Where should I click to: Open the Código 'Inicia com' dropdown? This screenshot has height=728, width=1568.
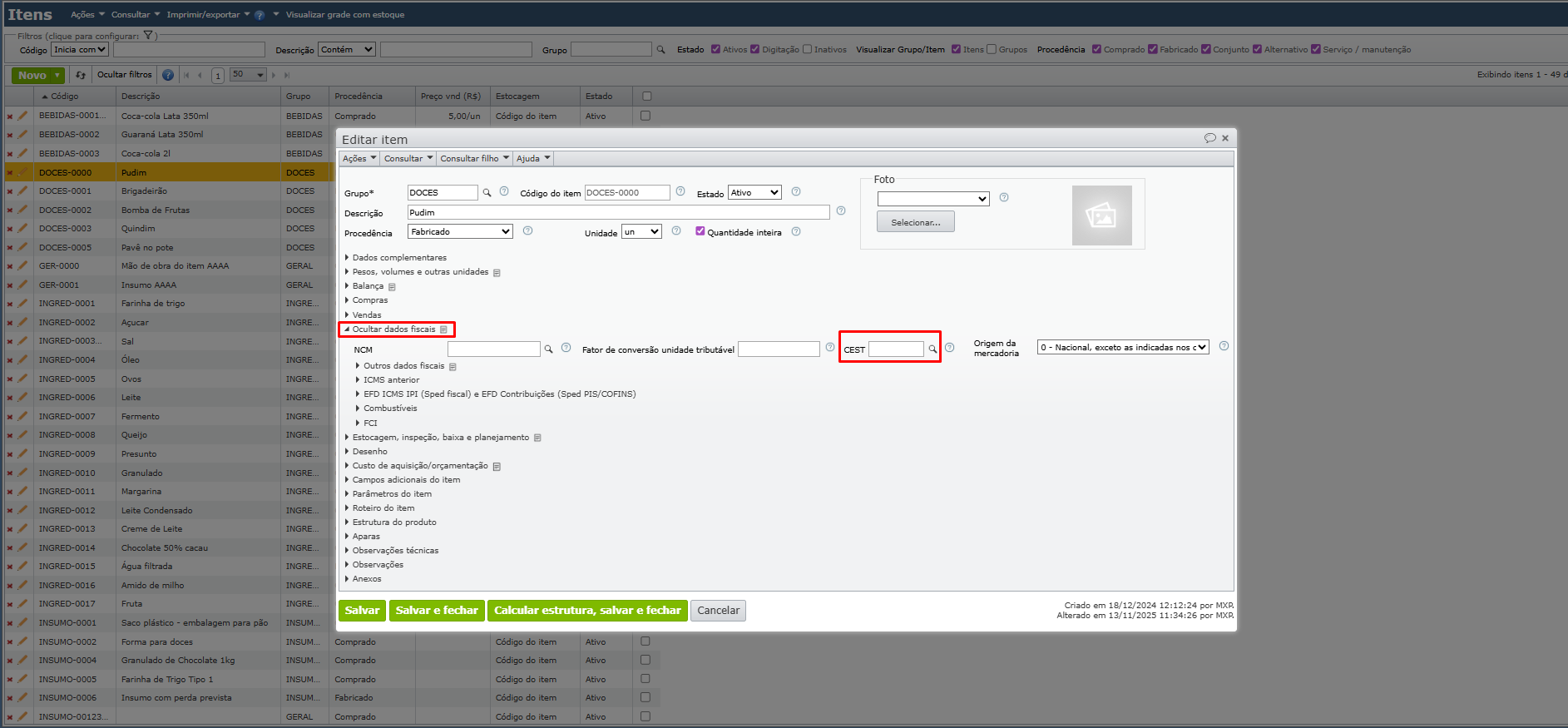point(80,50)
